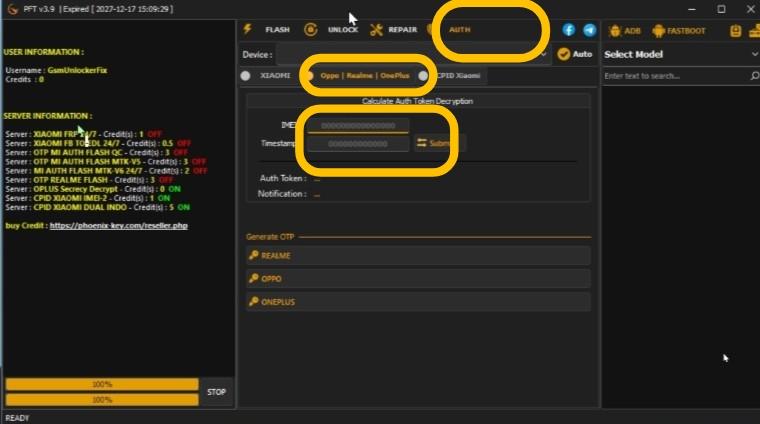Screen dimensions: 760x424
Task: Click the OPLUS Secrecy Decrypt server row
Action: pyautogui.click(x=93, y=189)
